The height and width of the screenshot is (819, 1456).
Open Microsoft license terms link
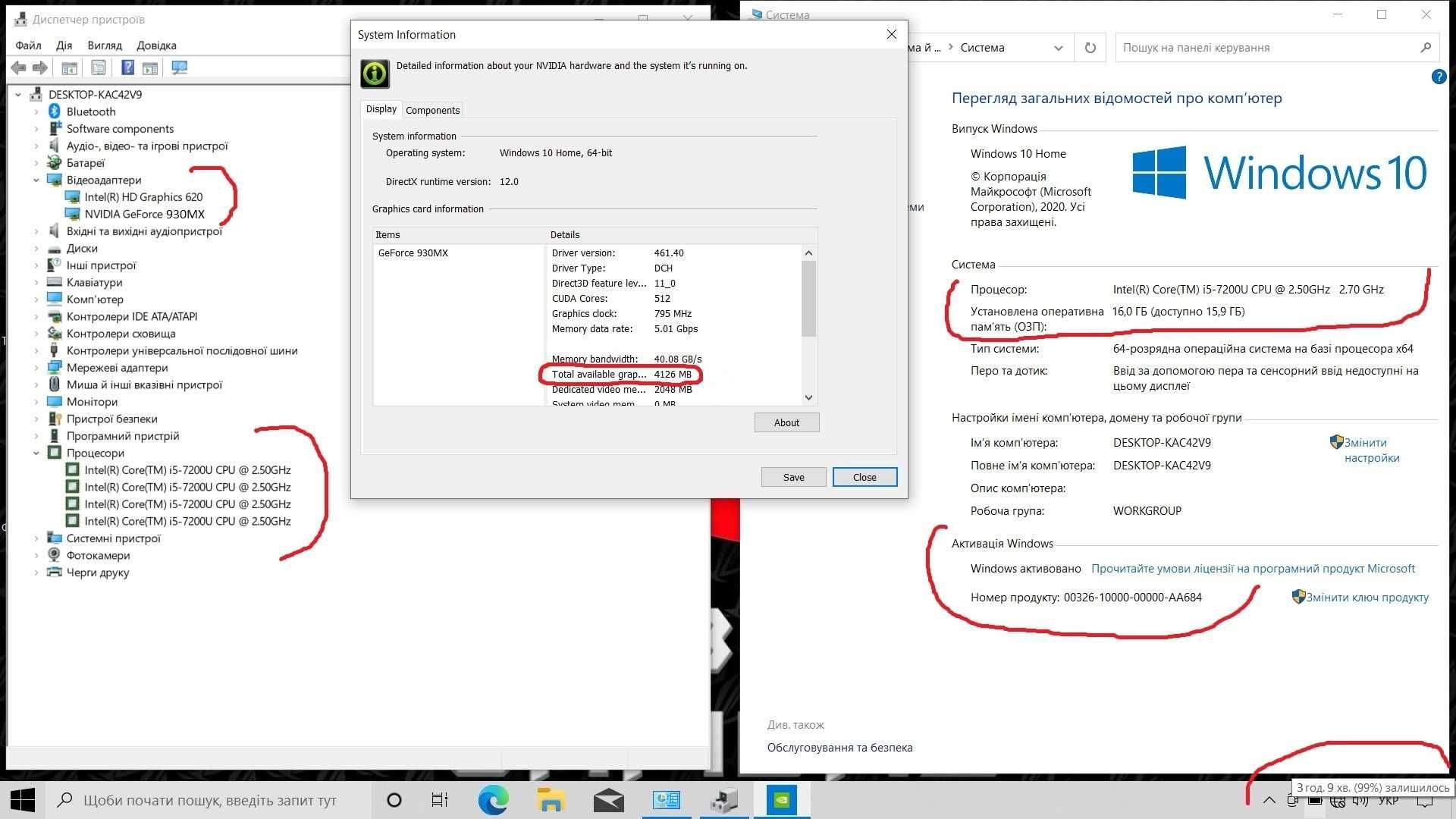[1253, 569]
